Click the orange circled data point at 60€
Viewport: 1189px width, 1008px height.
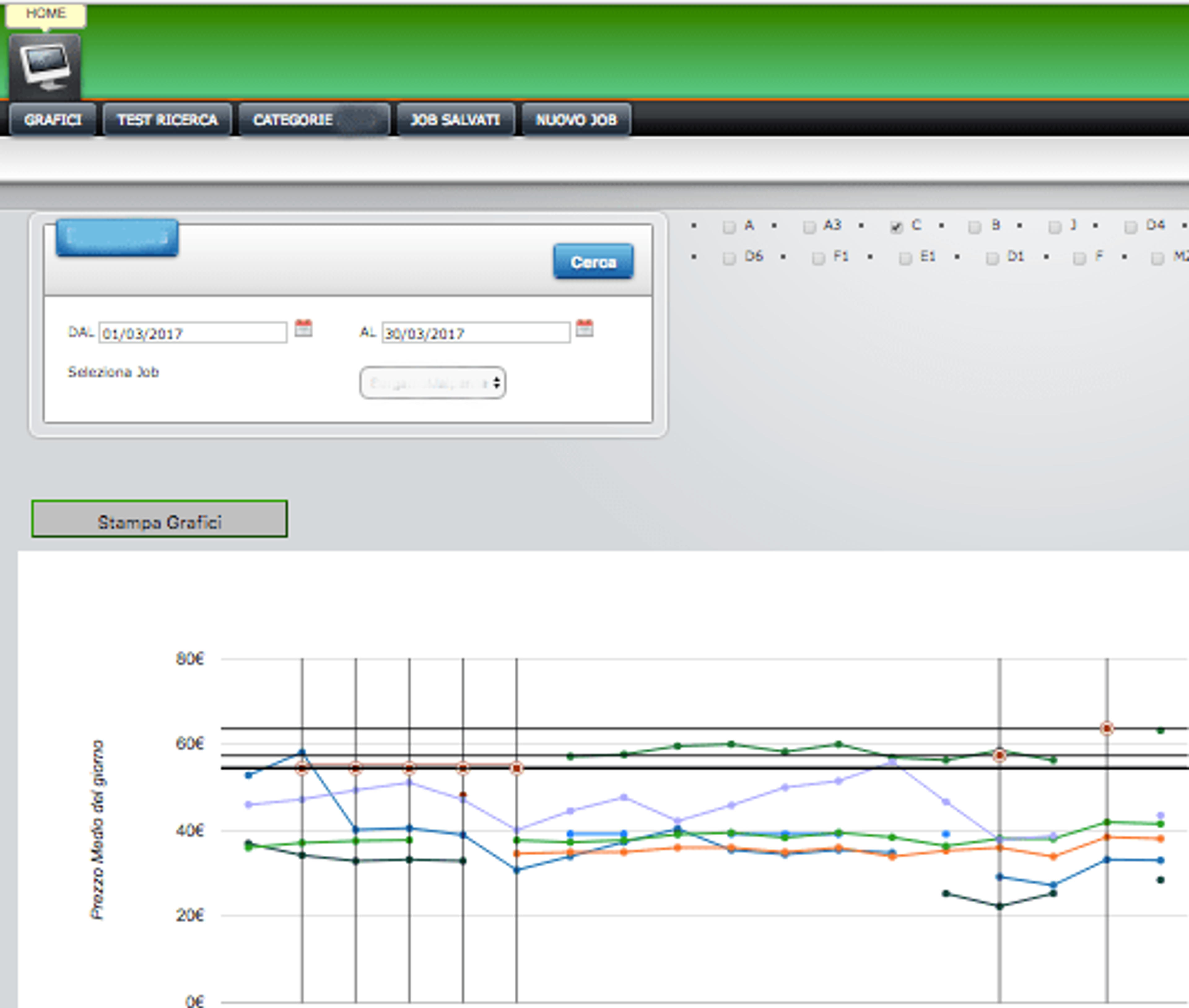point(1107,728)
